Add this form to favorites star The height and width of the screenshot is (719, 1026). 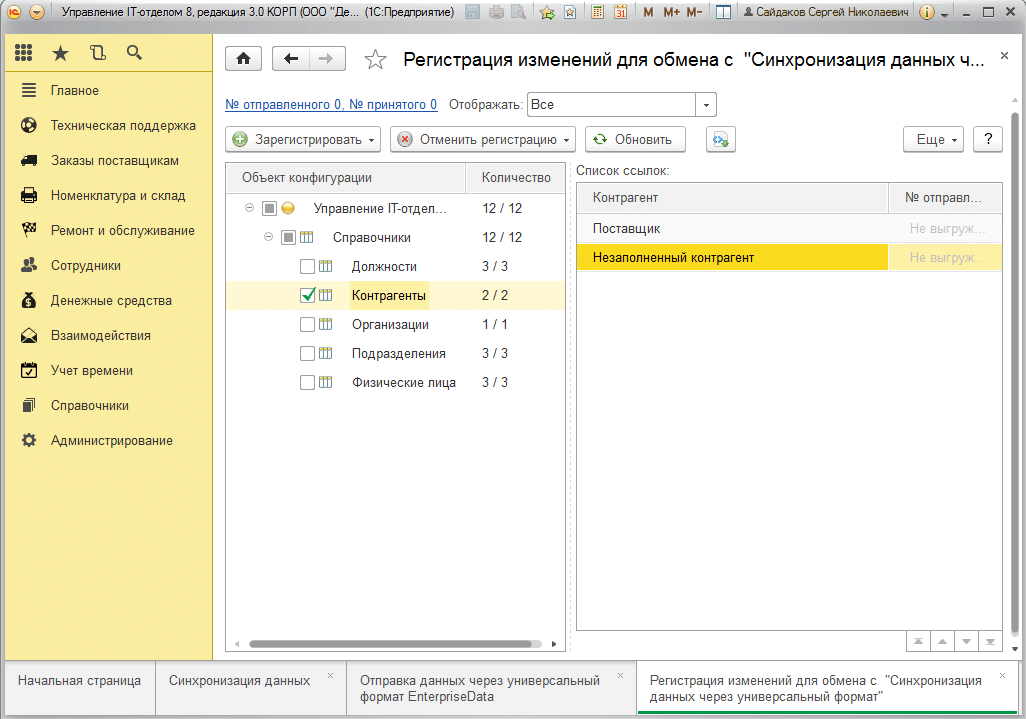pyautogui.click(x=375, y=60)
